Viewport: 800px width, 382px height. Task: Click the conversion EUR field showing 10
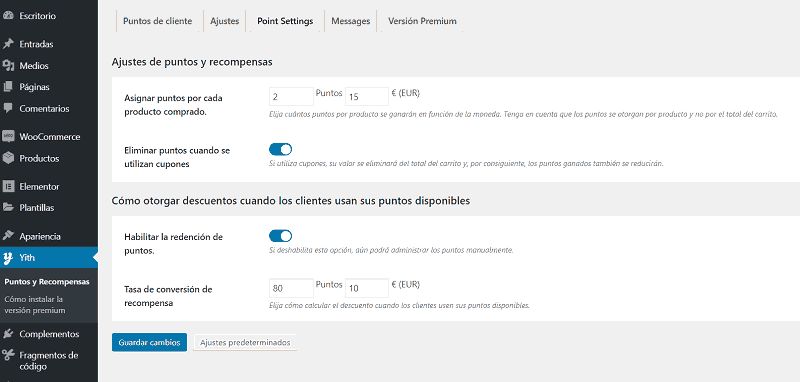(367, 288)
